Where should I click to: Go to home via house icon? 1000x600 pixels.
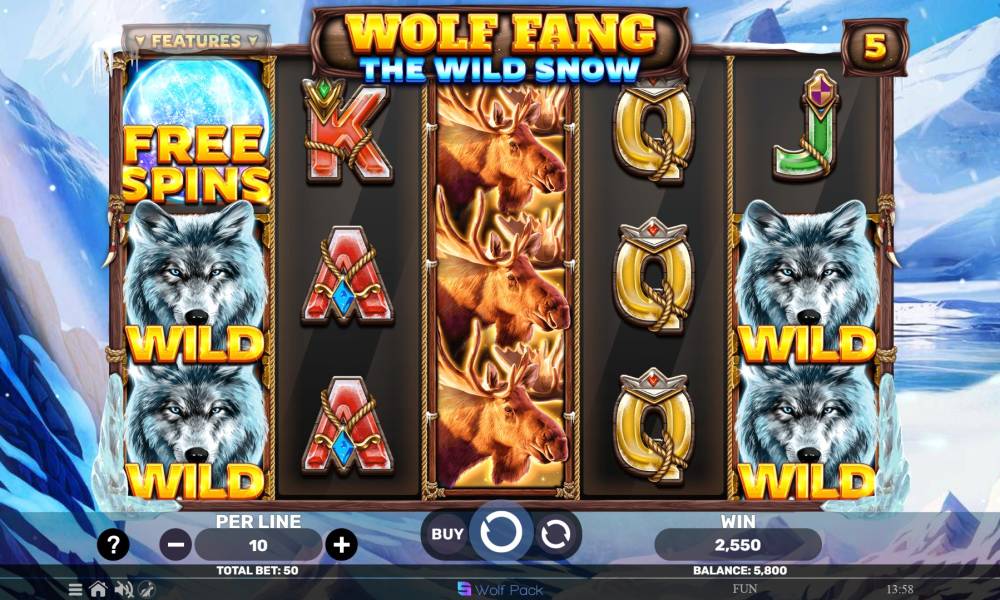98,589
